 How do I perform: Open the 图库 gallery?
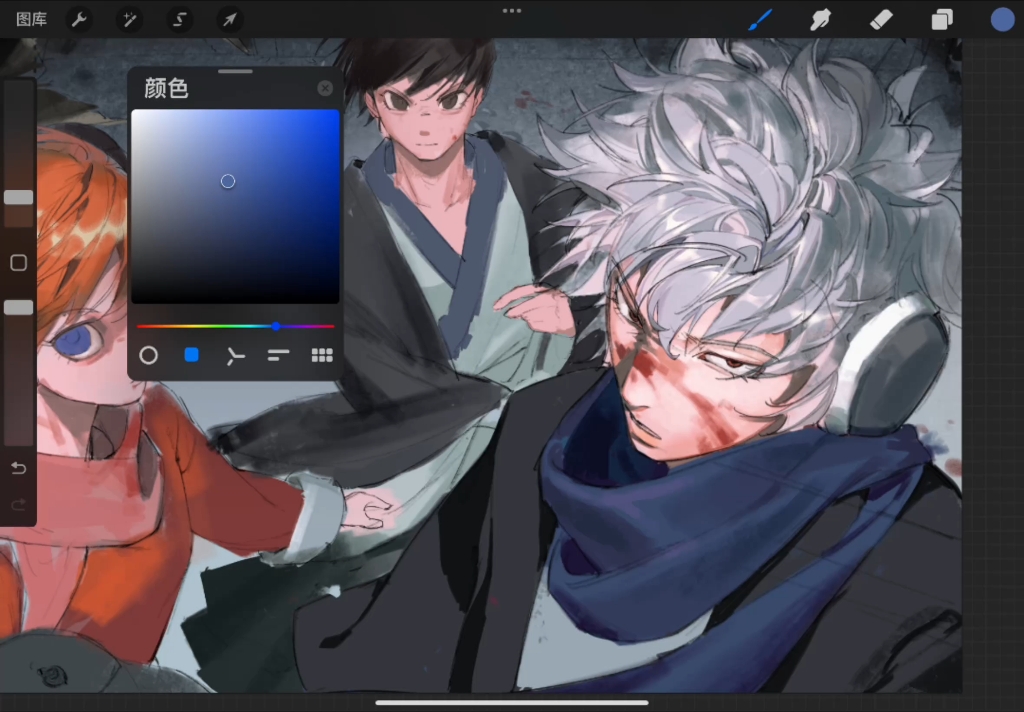tap(31, 20)
